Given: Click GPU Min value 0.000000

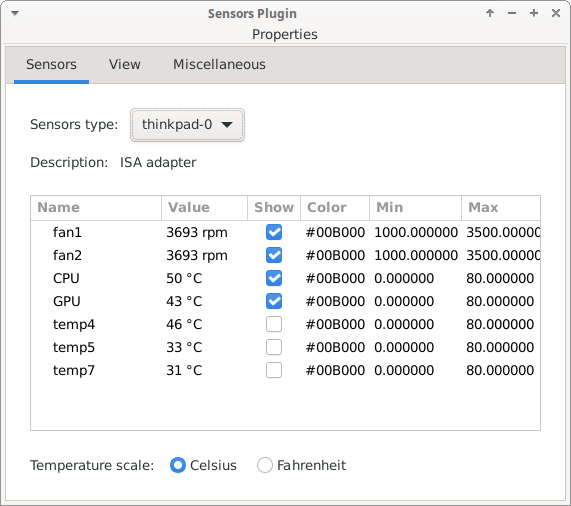Looking at the screenshot, I should pyautogui.click(x=404, y=301).
